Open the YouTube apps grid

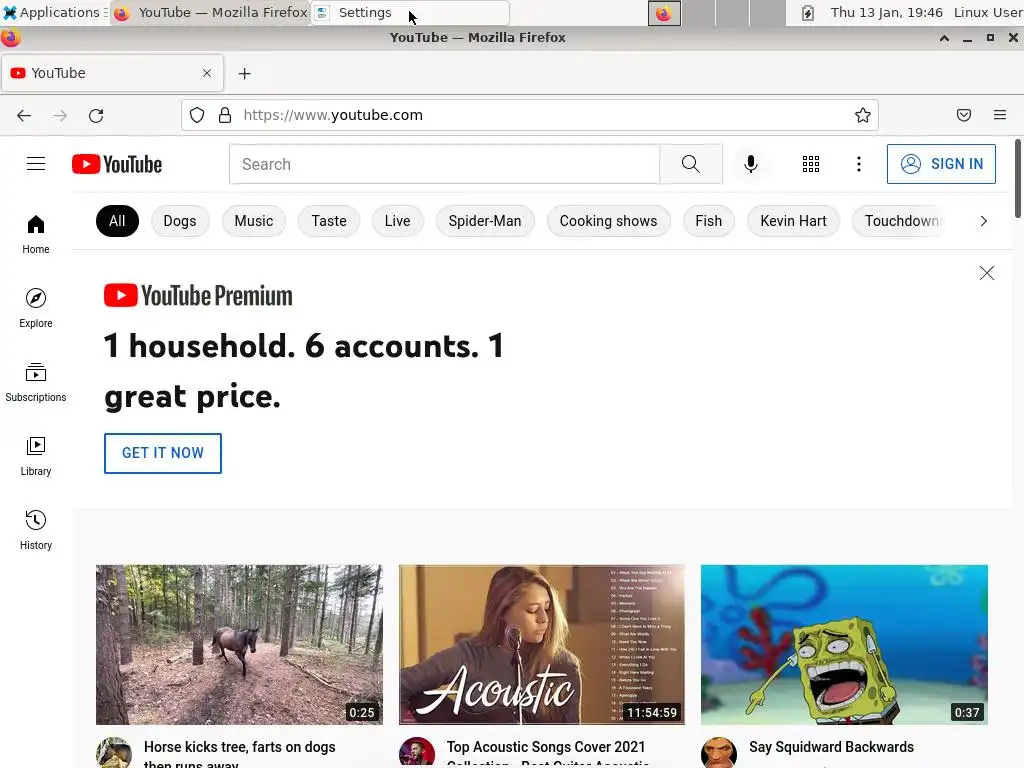click(x=810, y=164)
